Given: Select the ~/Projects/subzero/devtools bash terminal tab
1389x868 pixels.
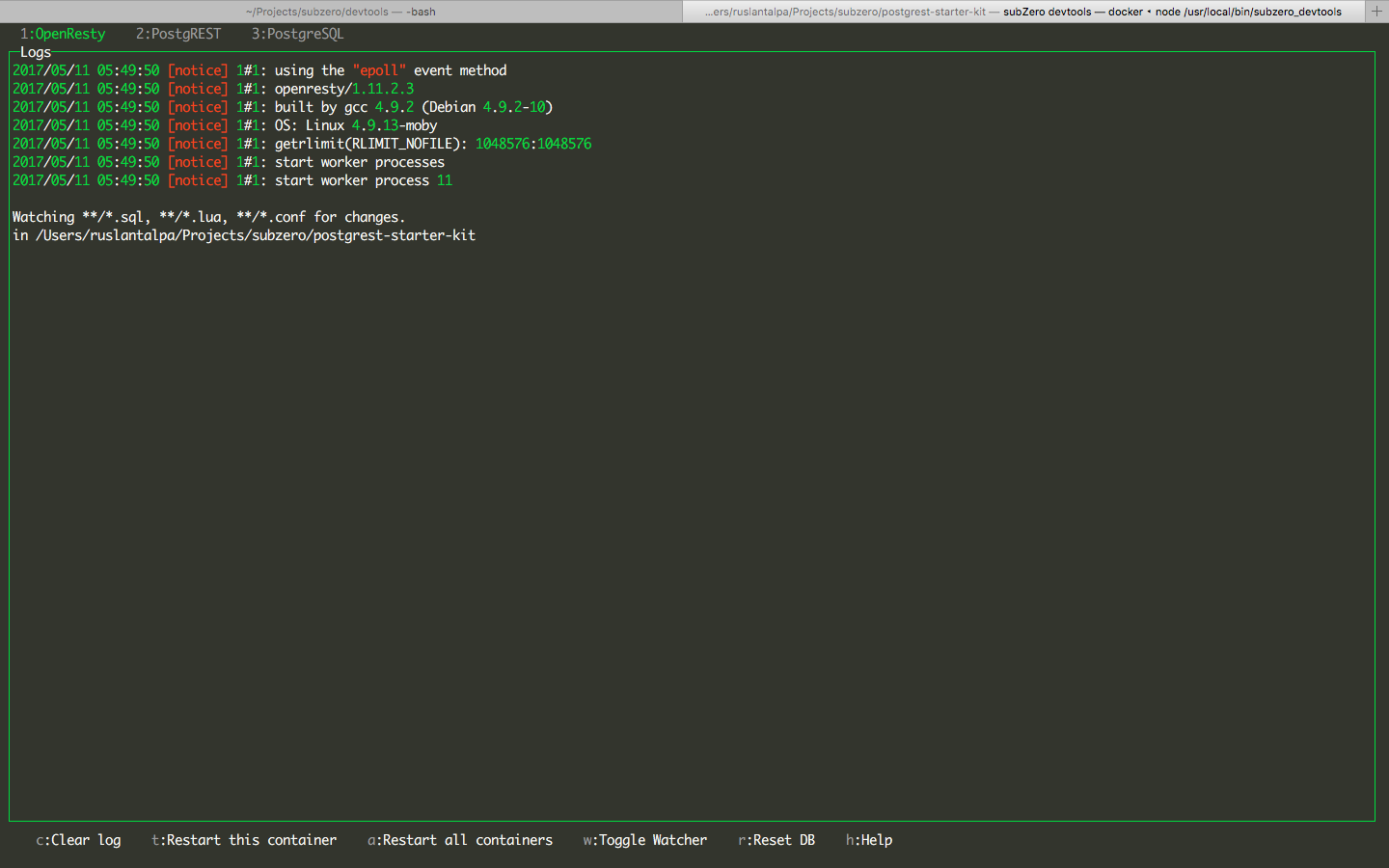Looking at the screenshot, I should [340, 12].
